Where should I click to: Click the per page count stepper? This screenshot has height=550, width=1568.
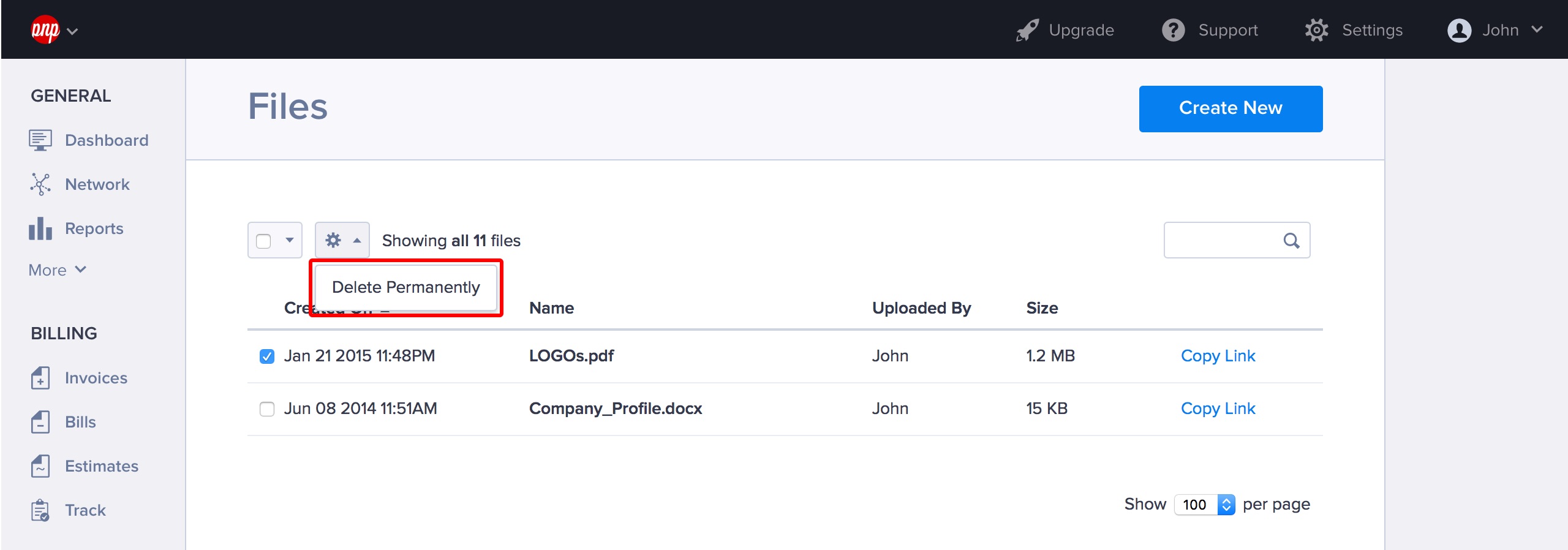click(1226, 504)
